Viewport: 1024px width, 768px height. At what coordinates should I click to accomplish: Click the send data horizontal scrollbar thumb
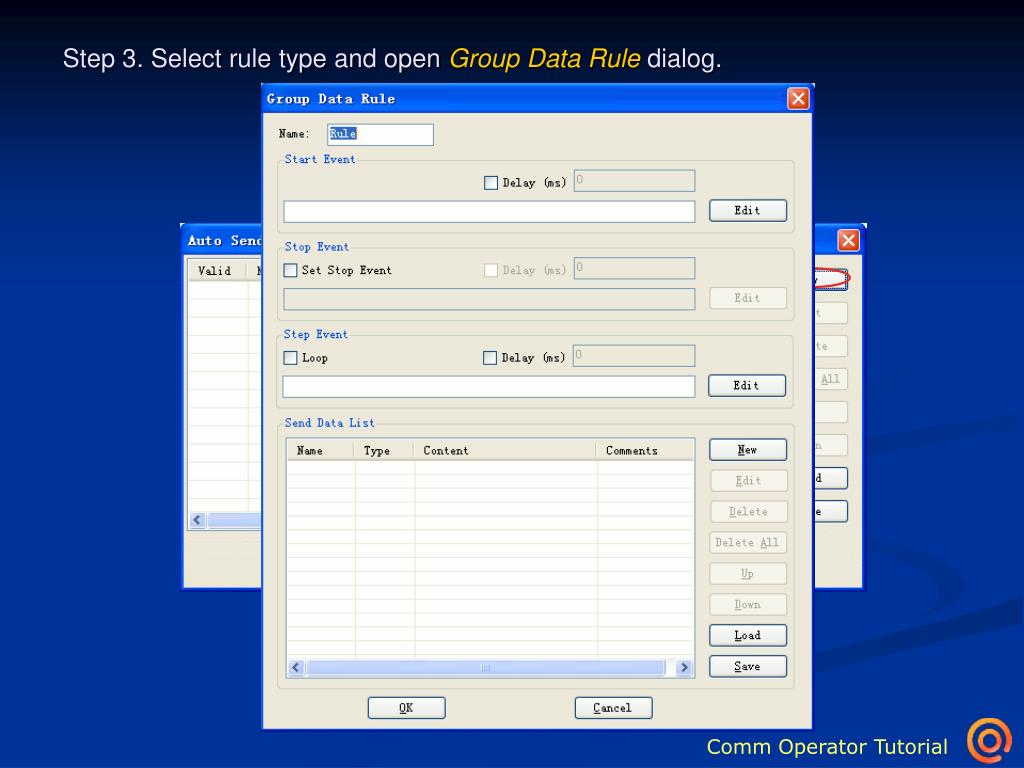[485, 667]
